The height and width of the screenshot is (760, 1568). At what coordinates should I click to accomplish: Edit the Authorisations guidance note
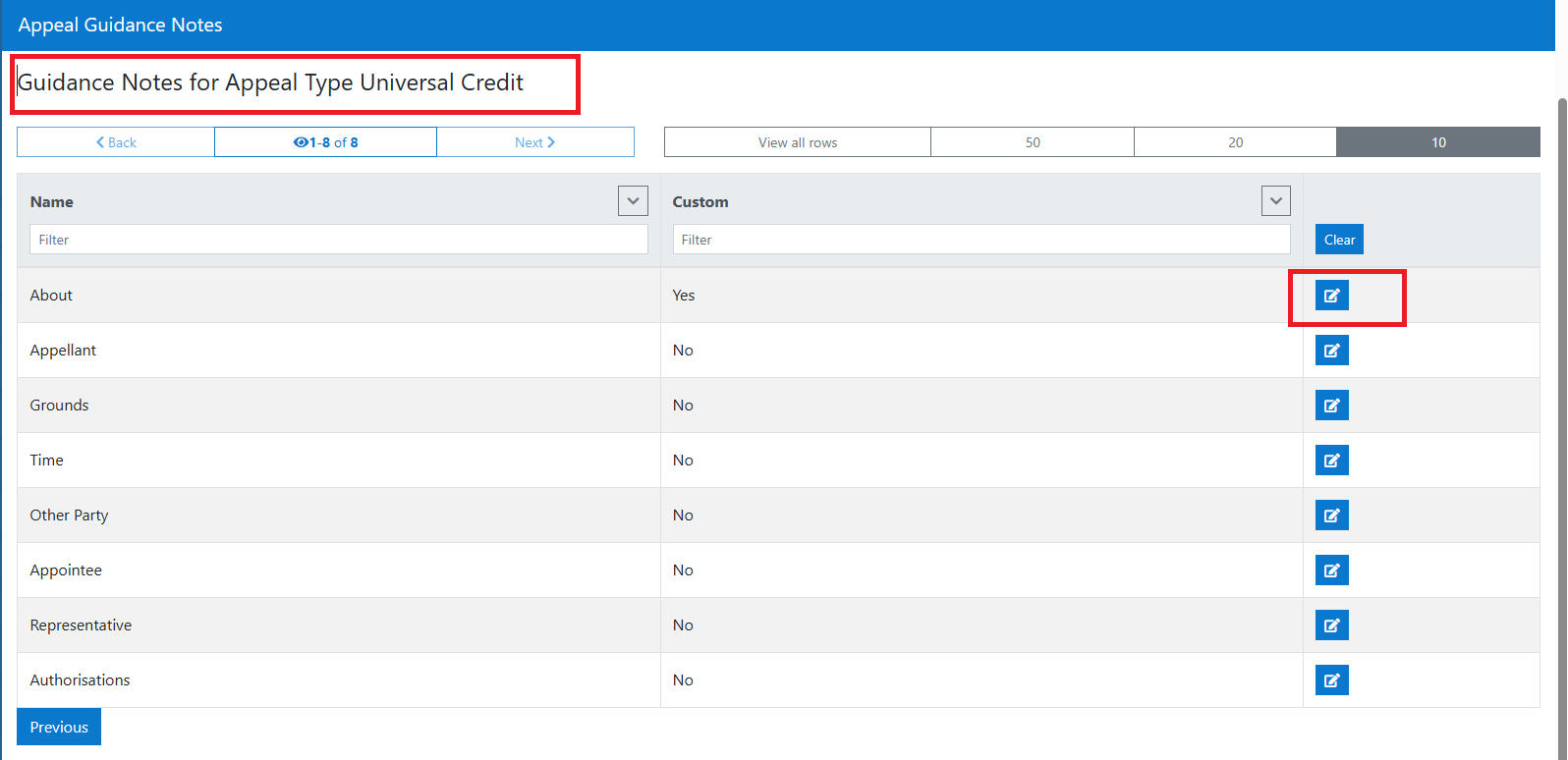tap(1332, 680)
